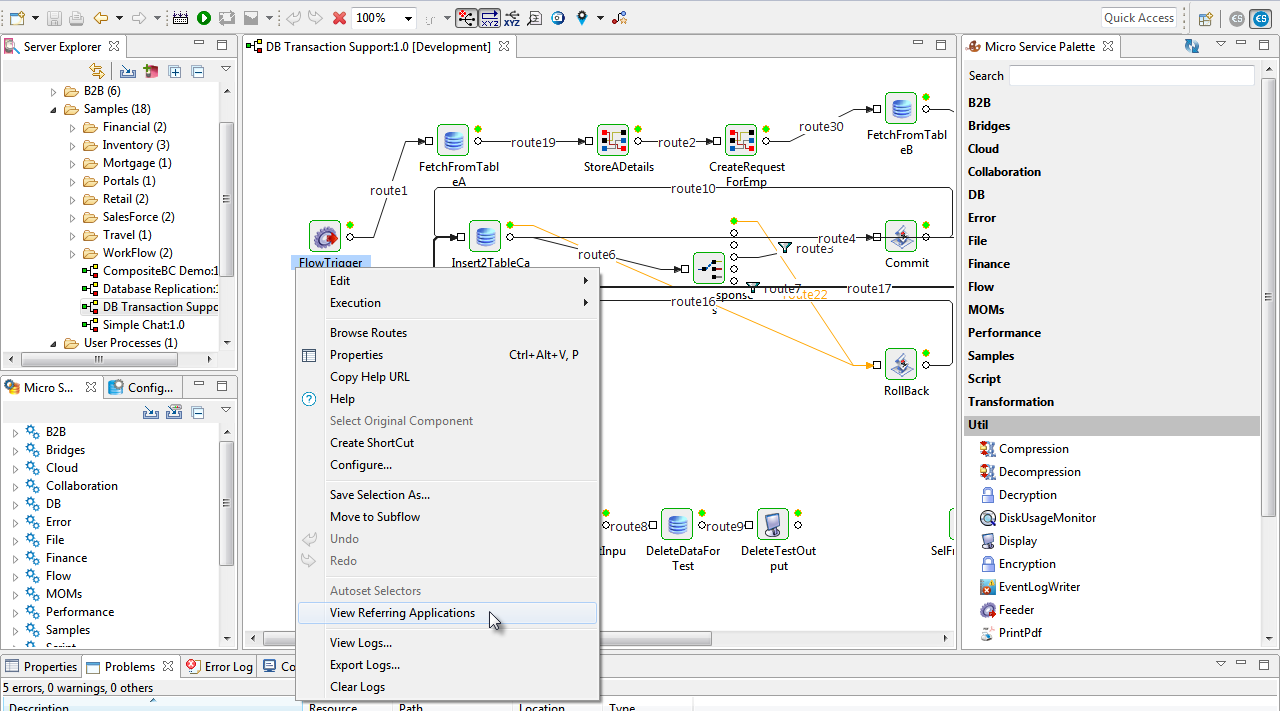Click the Collapse All icon in Server Explorer
1280x711 pixels.
pyautogui.click(x=198, y=71)
